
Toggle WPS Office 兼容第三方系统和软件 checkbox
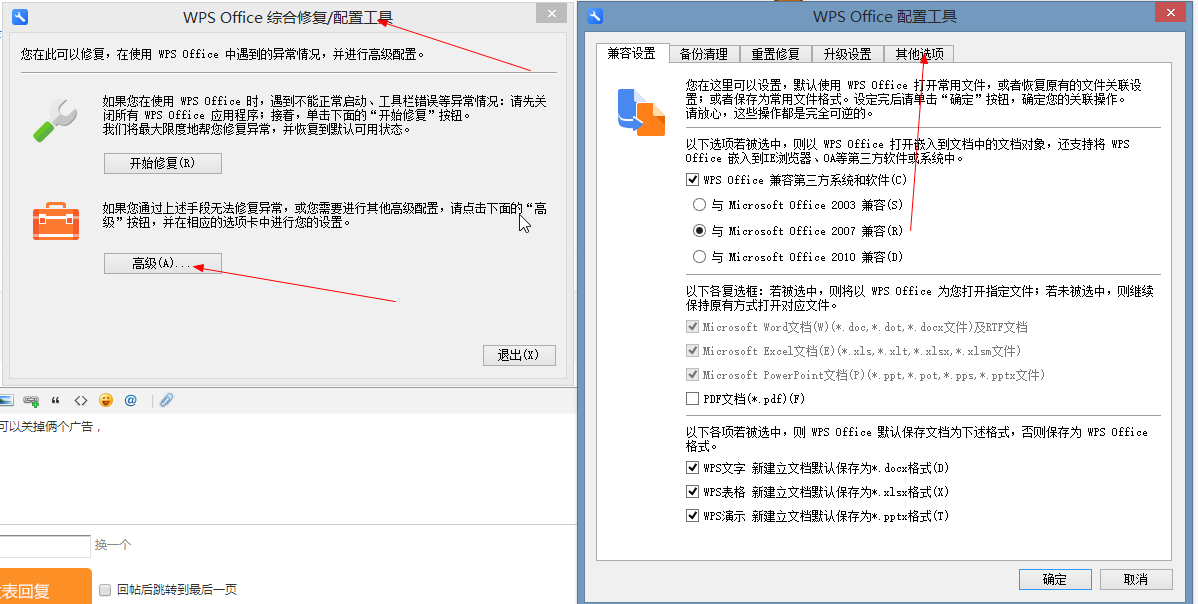pos(692,179)
